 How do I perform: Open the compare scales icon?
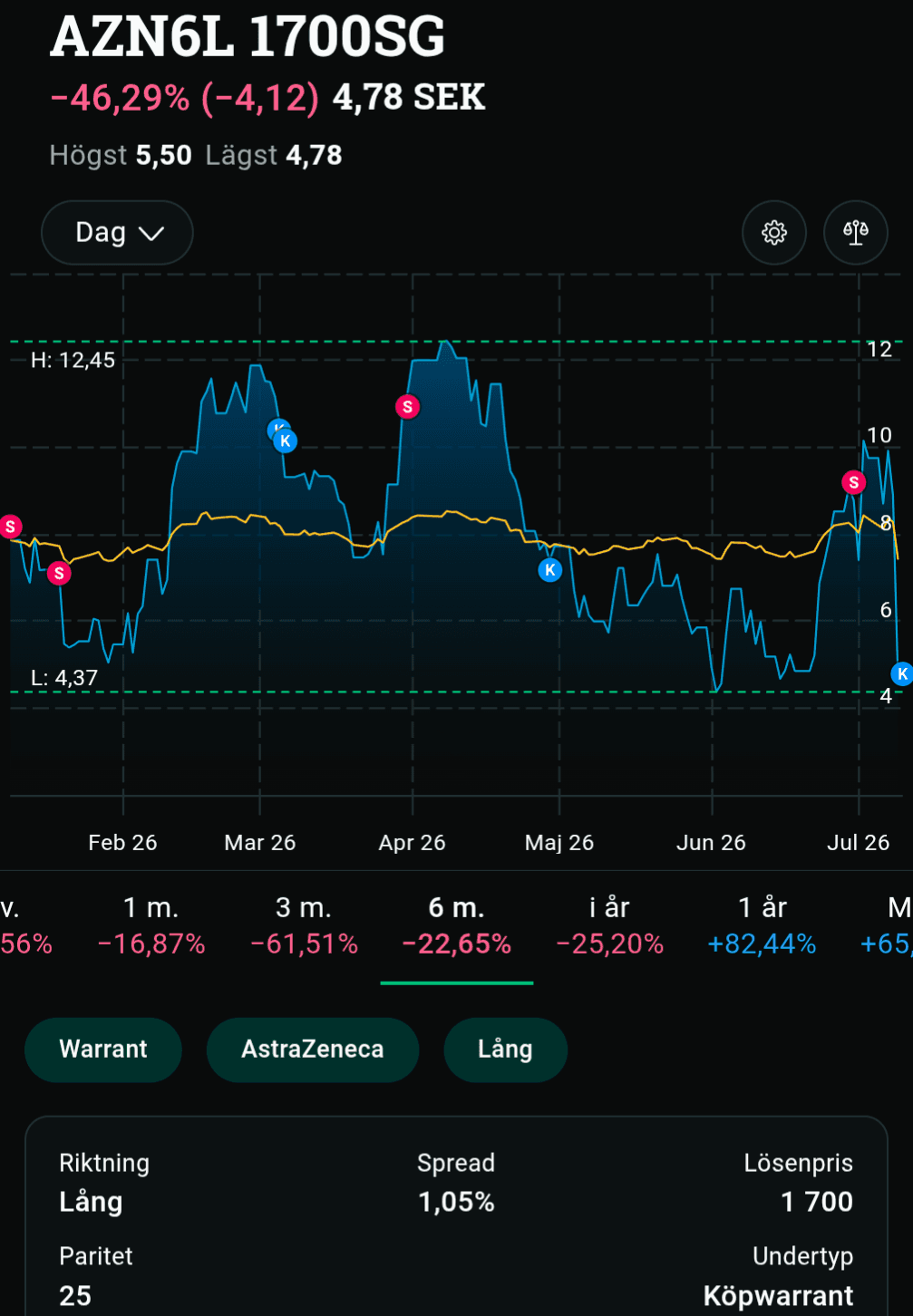(x=856, y=233)
